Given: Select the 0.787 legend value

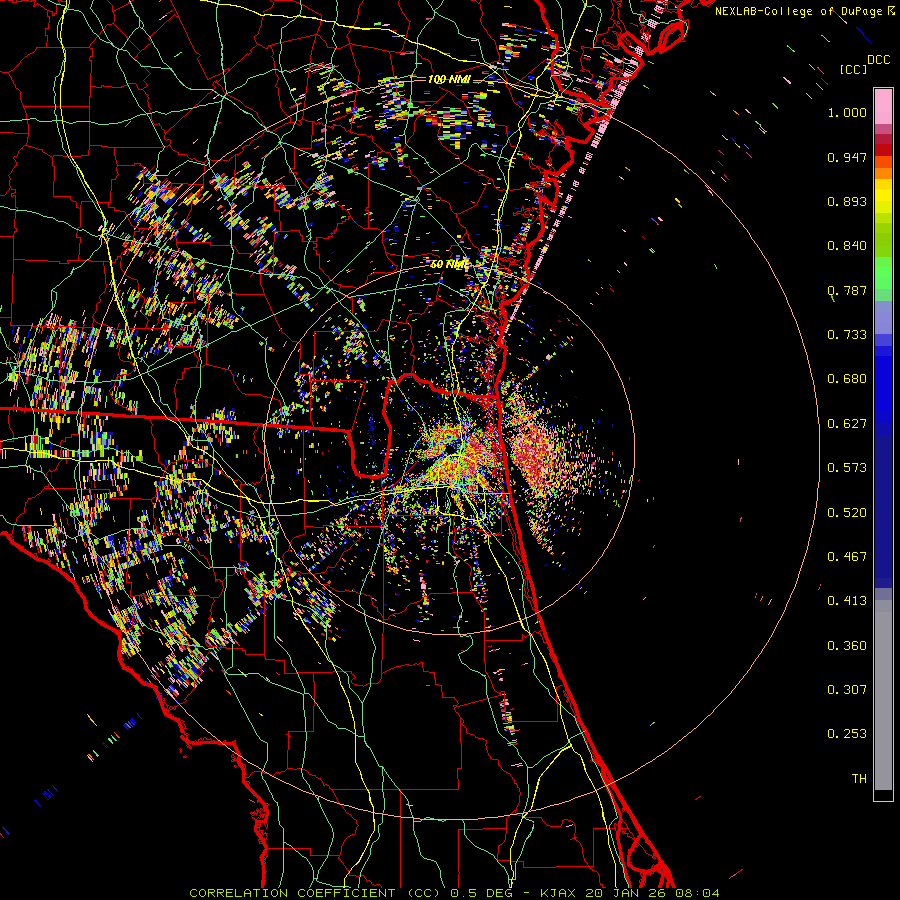Looking at the screenshot, I should (847, 290).
